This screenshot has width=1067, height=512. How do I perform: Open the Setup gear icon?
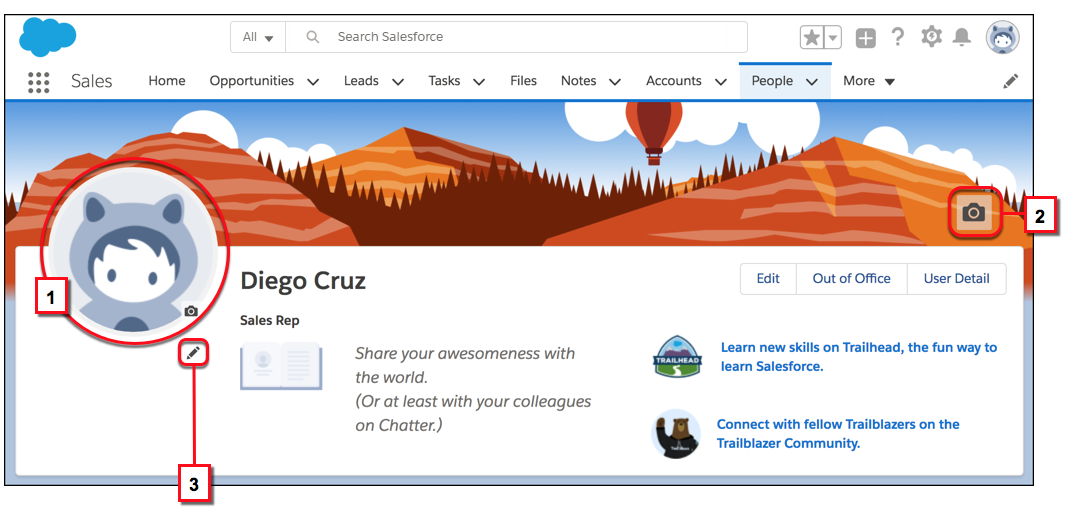pyautogui.click(x=930, y=37)
